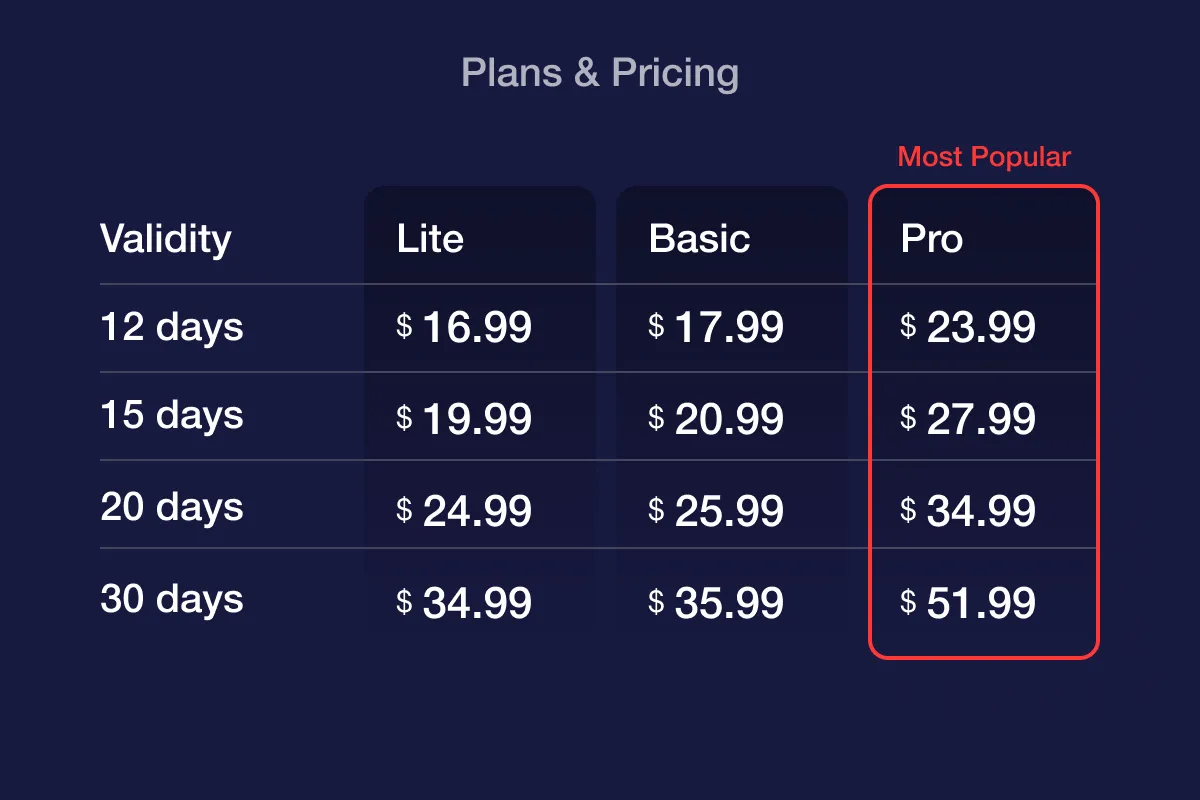Choose the Basic 12 days $17.99 price

click(716, 327)
